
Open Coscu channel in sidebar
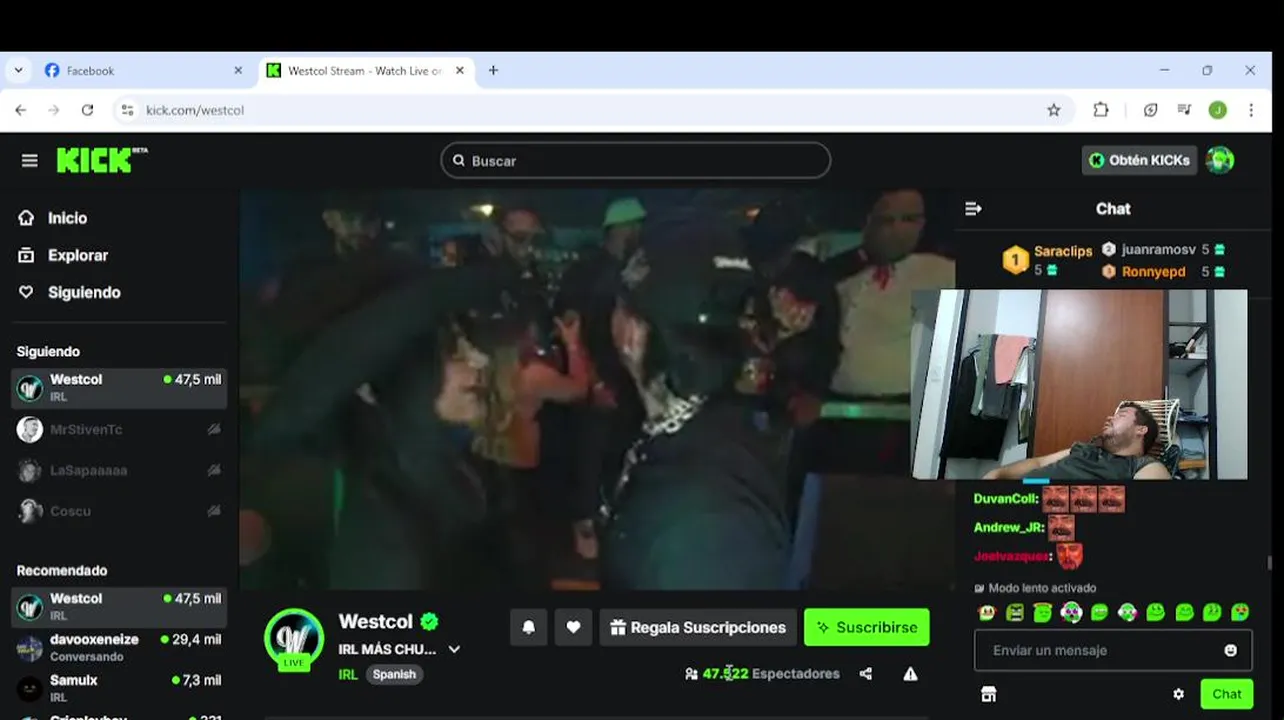pos(119,511)
